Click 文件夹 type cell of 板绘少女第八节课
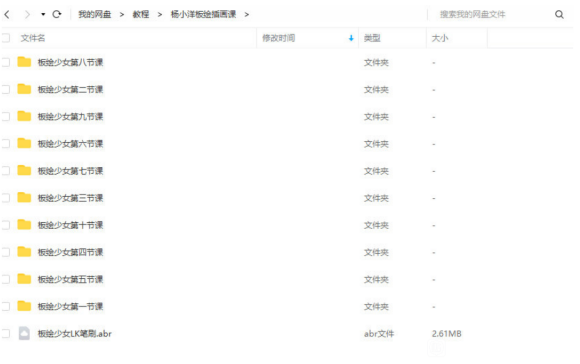This screenshot has height=364, width=580. (376, 63)
